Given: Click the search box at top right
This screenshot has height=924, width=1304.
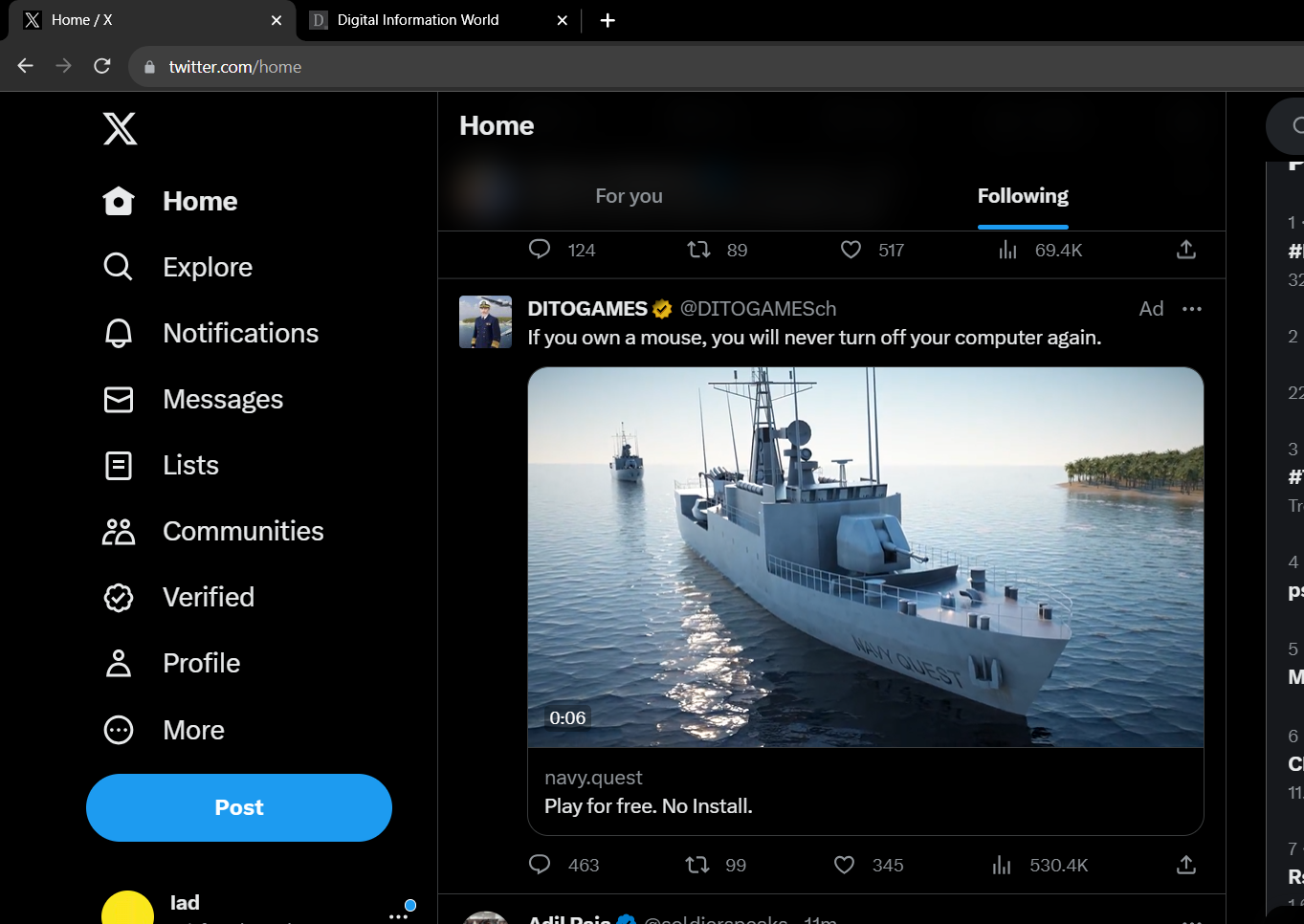Looking at the screenshot, I should [x=1285, y=125].
